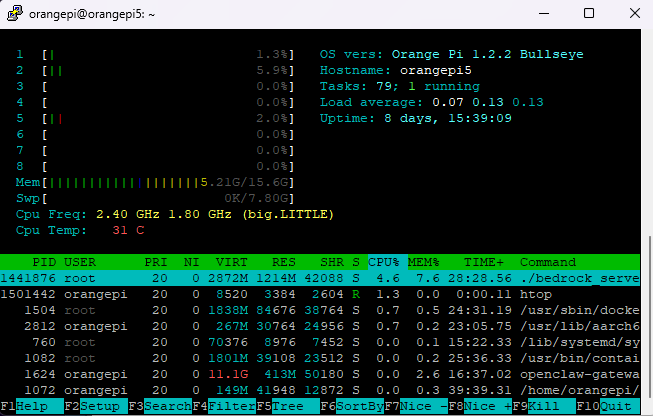Sort by the CPU% column header
The width and height of the screenshot is (653, 416).
[383, 262]
